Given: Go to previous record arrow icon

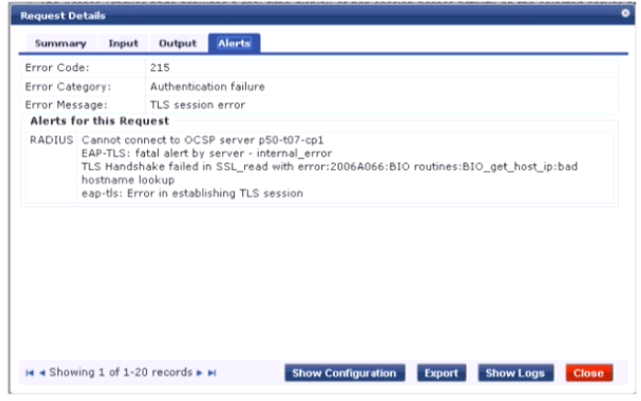Looking at the screenshot, I should tap(42, 373).
